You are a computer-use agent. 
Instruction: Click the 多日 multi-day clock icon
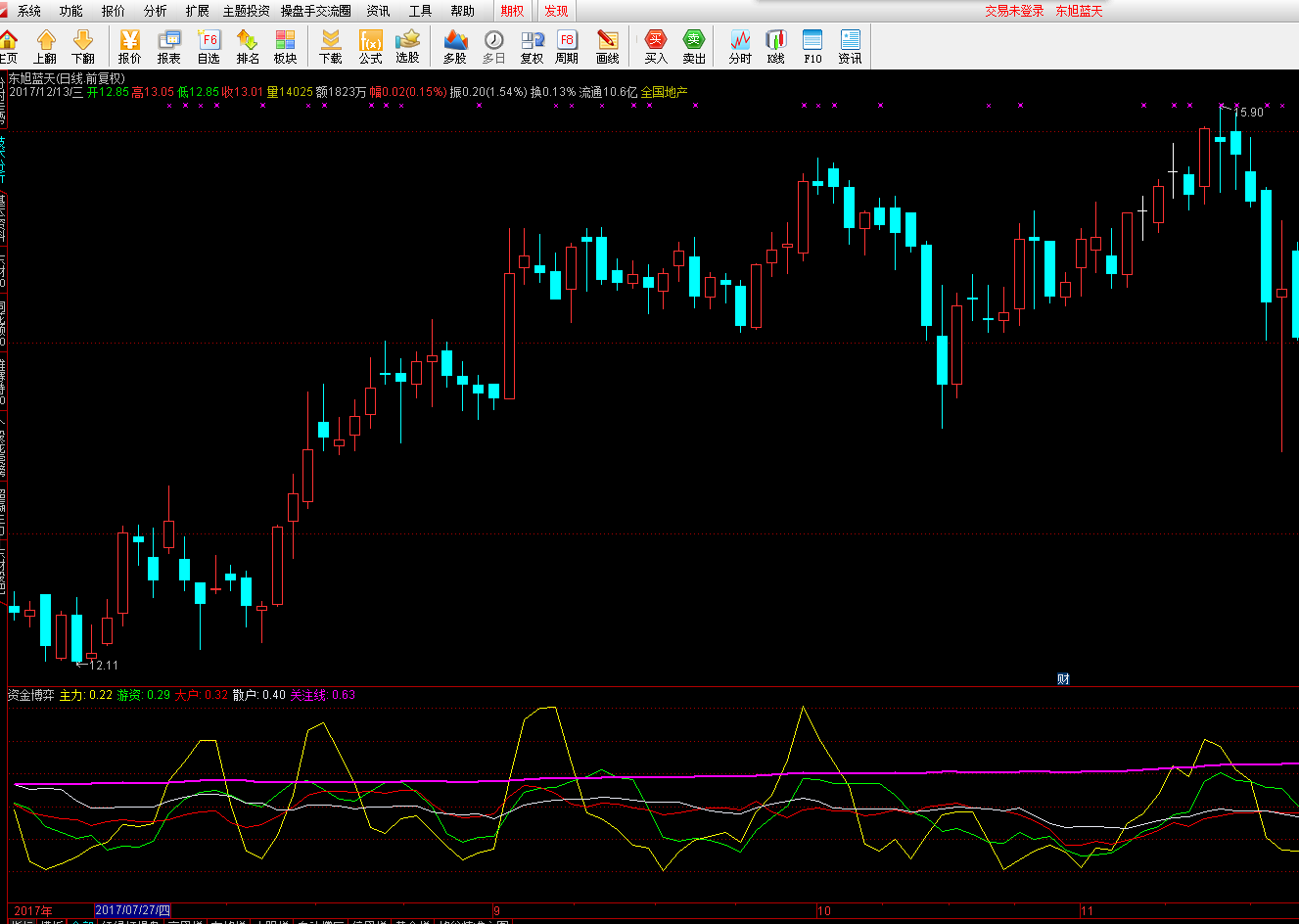[494, 46]
